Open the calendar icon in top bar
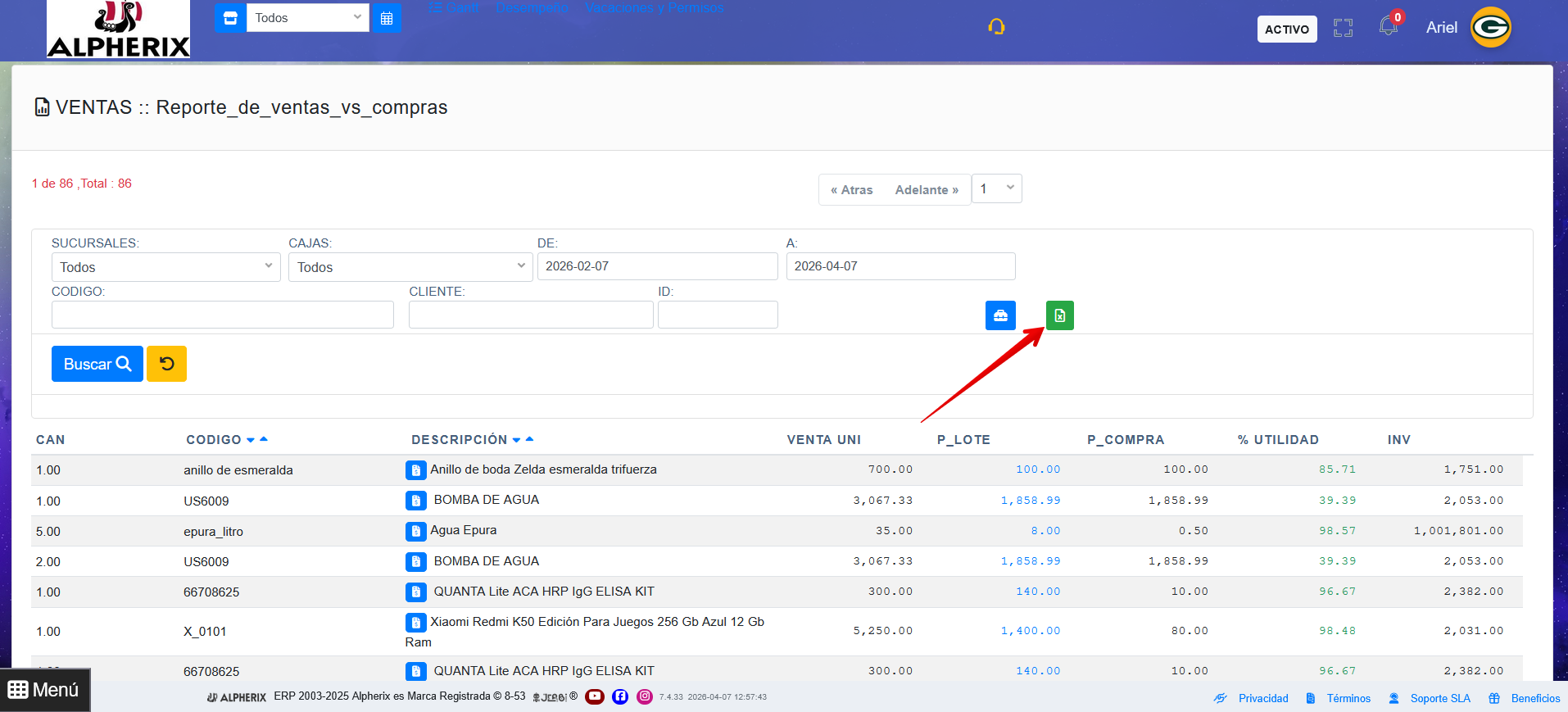The image size is (1568, 712). pyautogui.click(x=387, y=18)
